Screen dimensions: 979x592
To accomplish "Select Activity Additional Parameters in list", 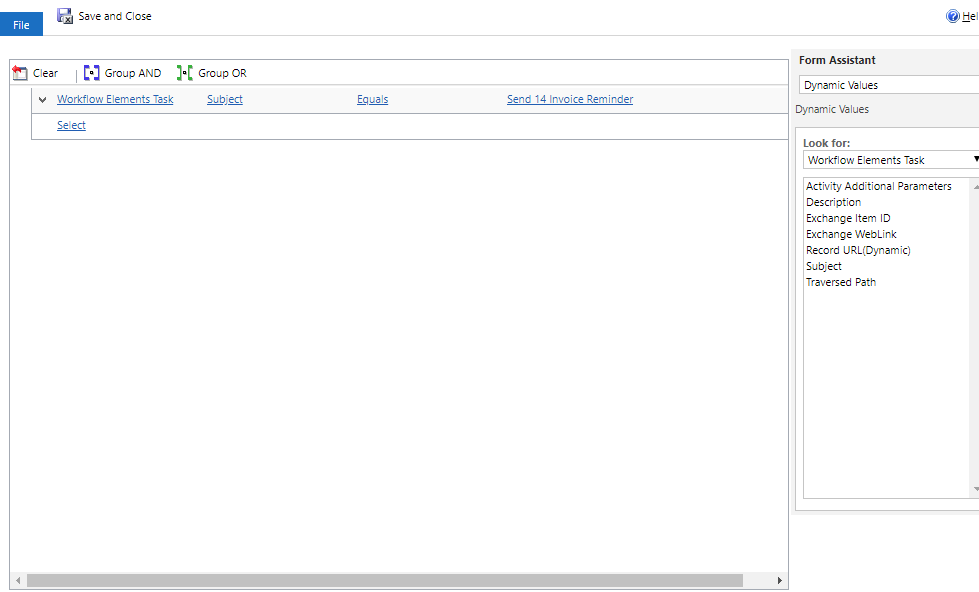I will (878, 186).
